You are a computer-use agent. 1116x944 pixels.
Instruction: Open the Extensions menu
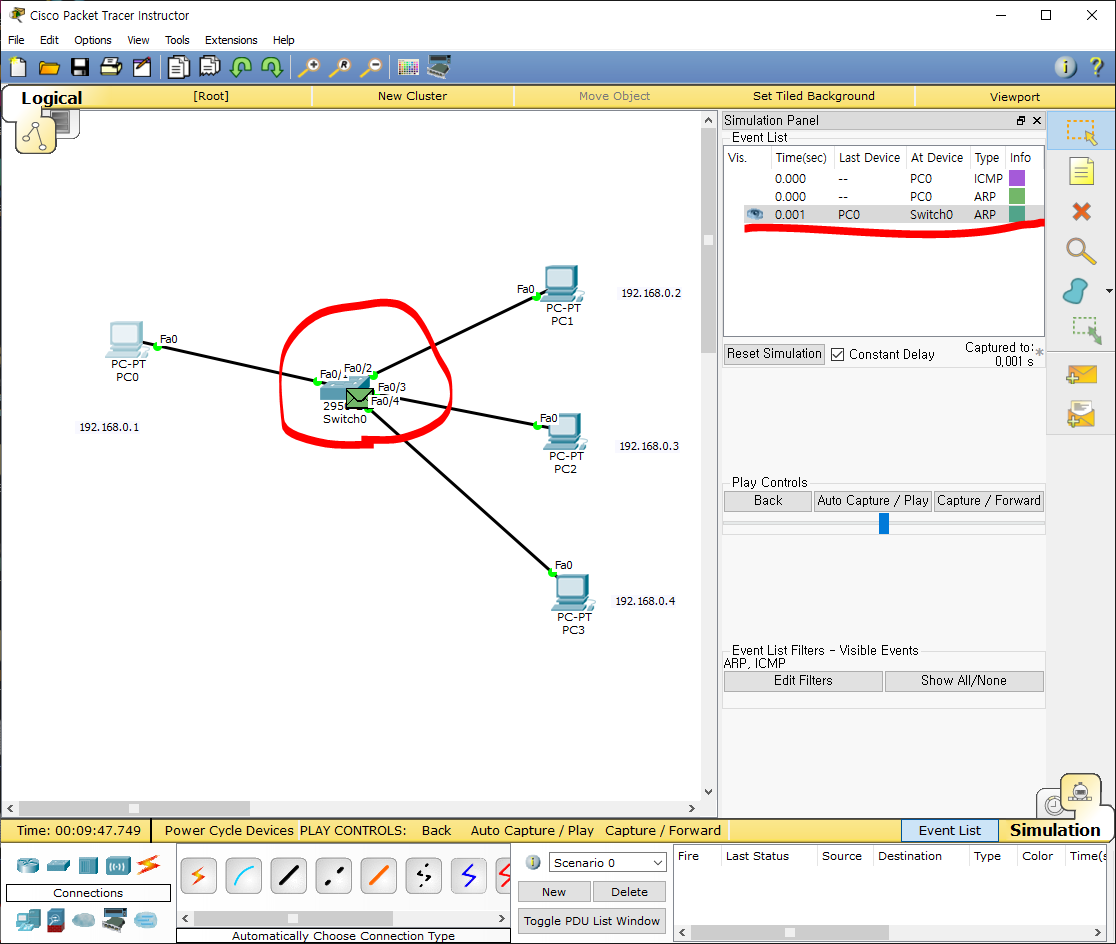231,40
